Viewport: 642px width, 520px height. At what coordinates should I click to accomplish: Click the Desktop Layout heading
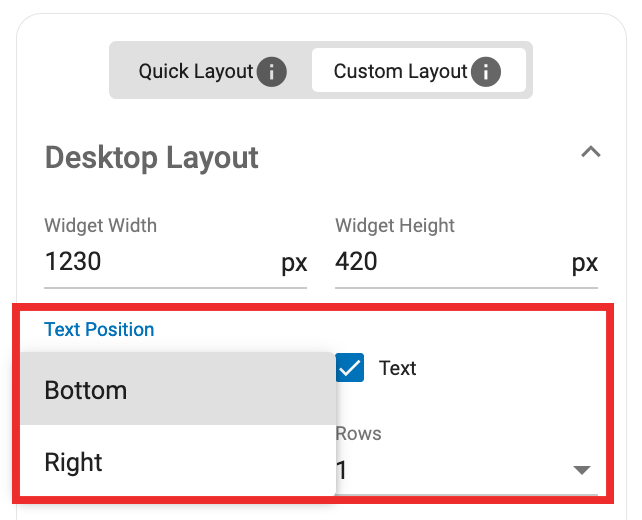152,158
